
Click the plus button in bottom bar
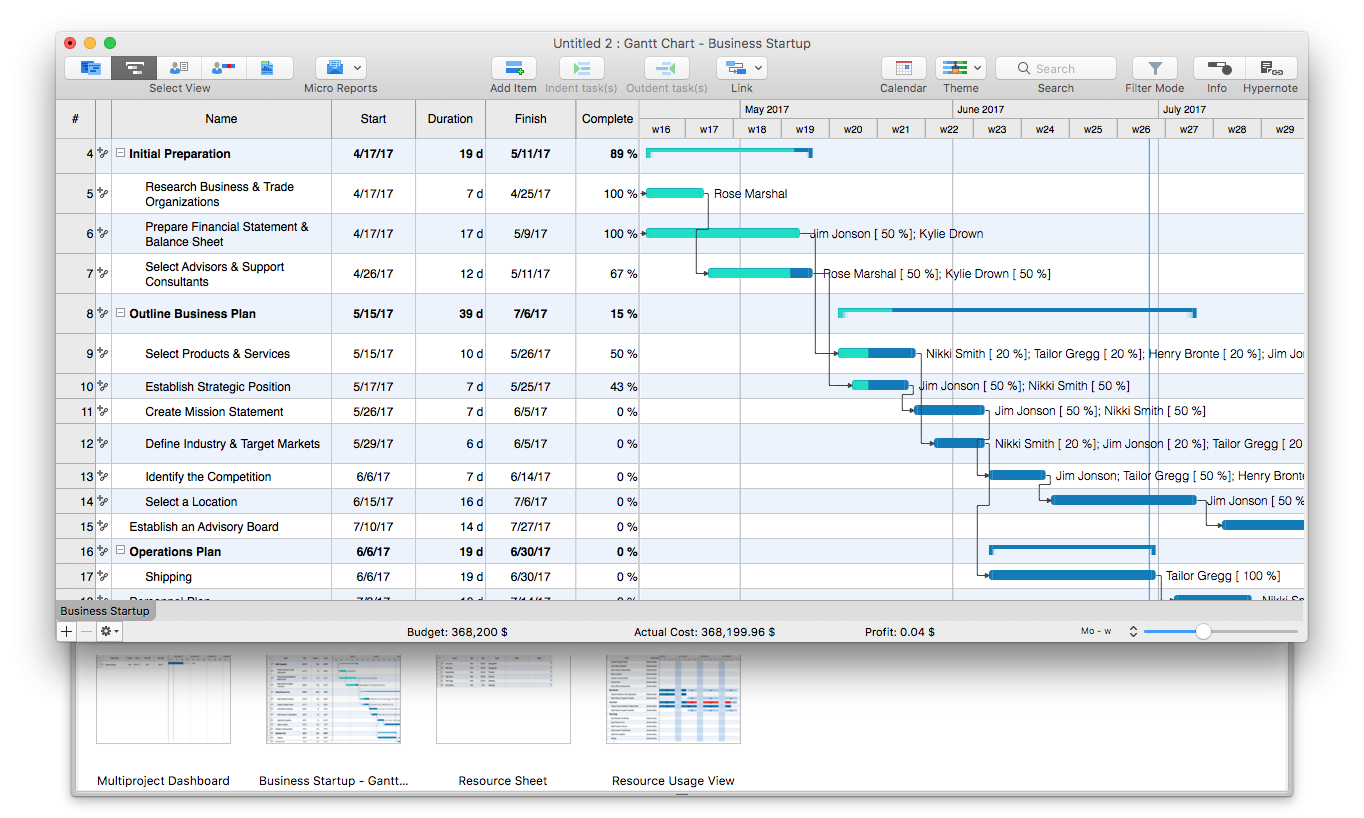(x=67, y=632)
